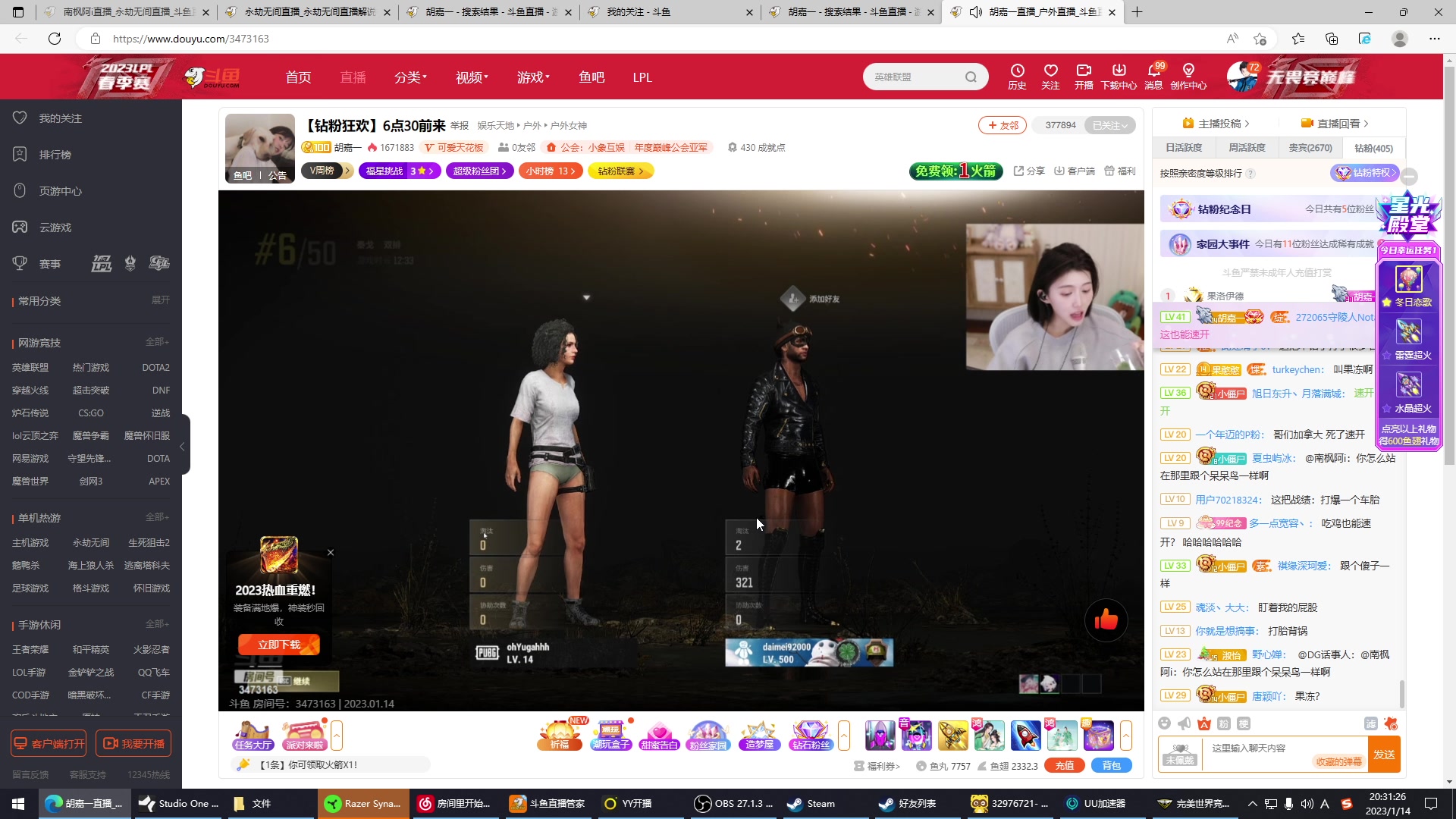This screenshot has height=819, width=1456.
Task: Switch to the 周活跃度 tab
Action: click(1247, 148)
